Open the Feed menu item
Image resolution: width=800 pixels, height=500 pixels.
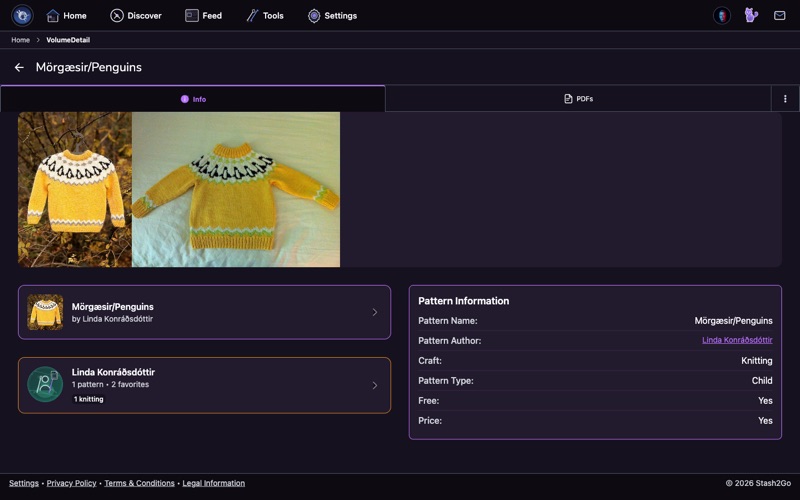coord(203,16)
